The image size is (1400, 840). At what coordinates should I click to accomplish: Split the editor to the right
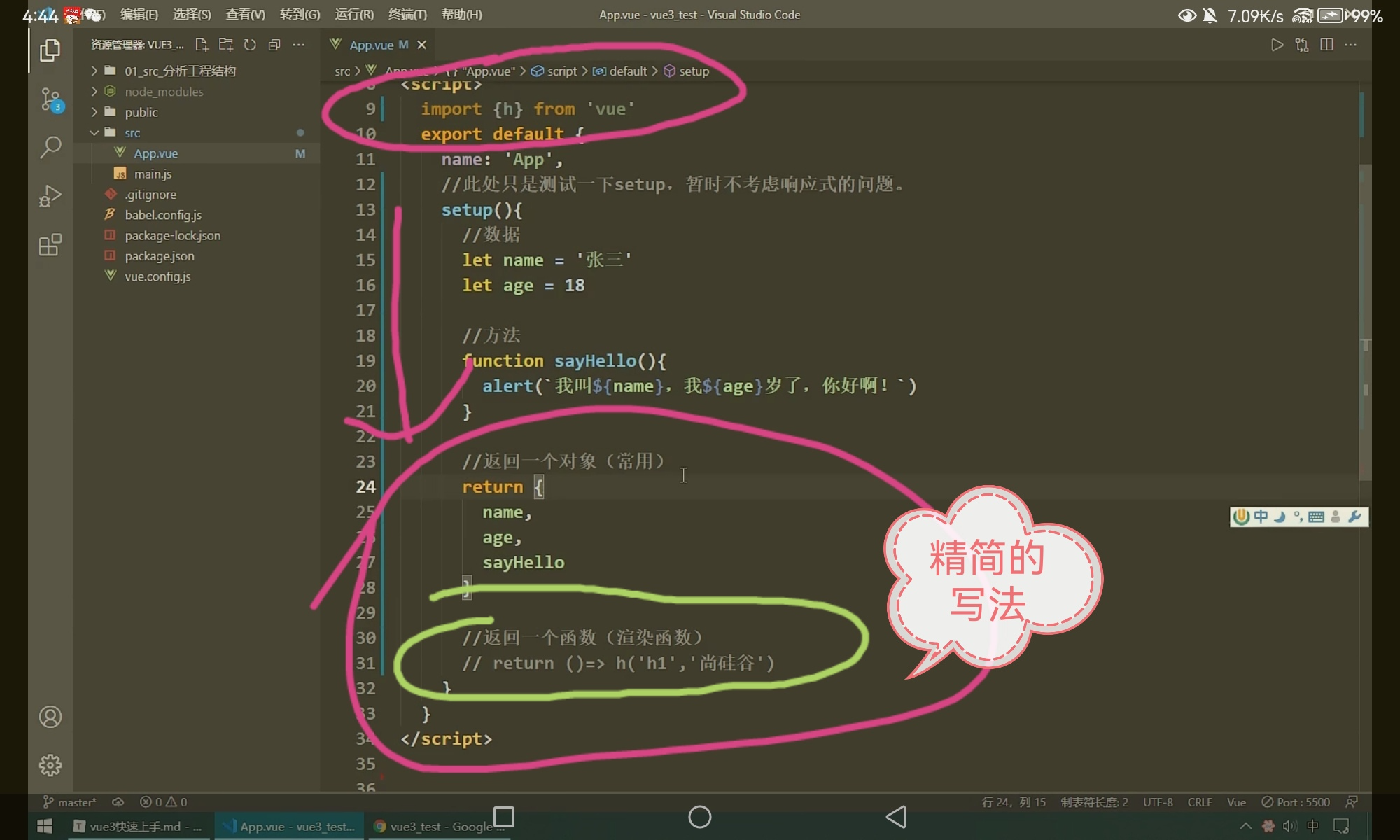pyautogui.click(x=1326, y=45)
